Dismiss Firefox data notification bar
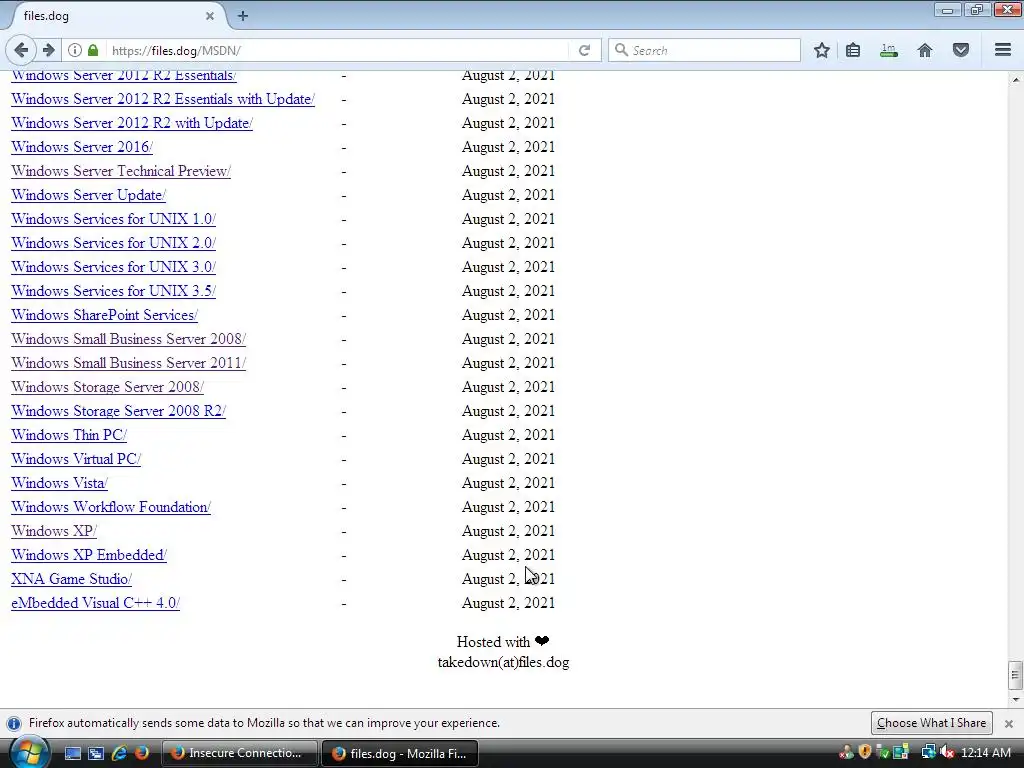 point(1008,723)
